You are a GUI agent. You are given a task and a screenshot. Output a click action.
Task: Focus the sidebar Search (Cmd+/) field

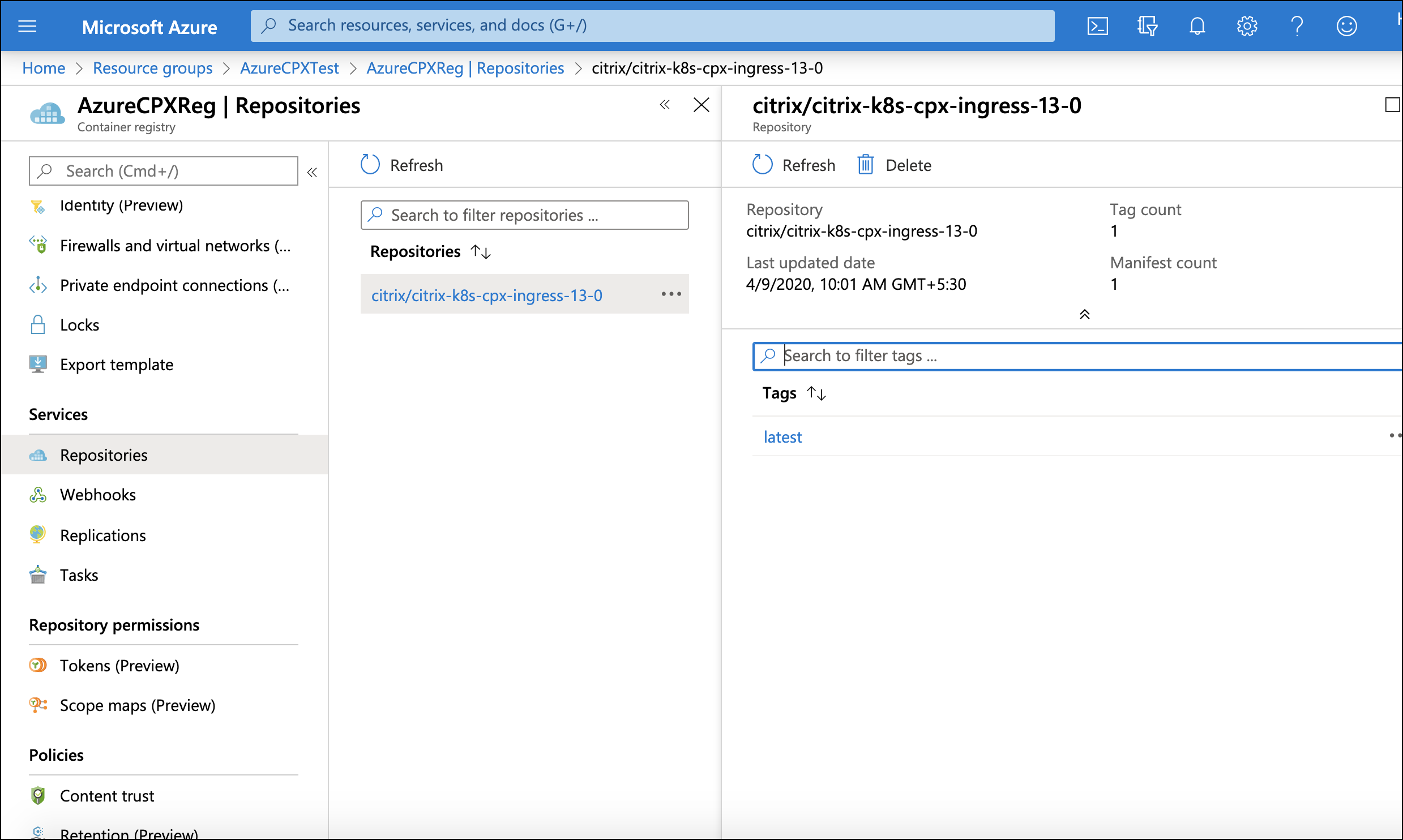pos(163,171)
